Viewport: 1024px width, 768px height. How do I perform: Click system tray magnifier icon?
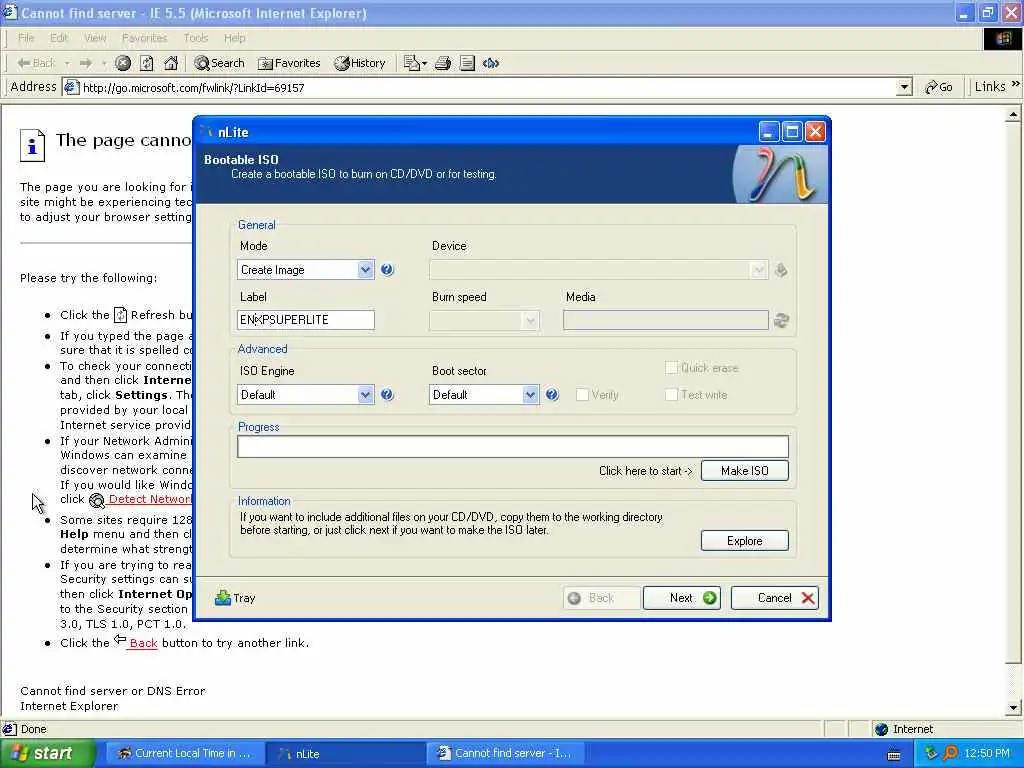[950, 753]
